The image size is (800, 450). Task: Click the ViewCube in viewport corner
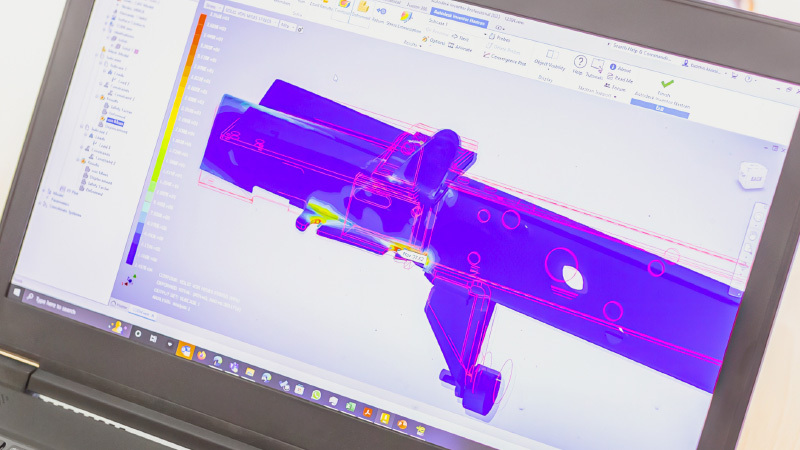coord(748,175)
